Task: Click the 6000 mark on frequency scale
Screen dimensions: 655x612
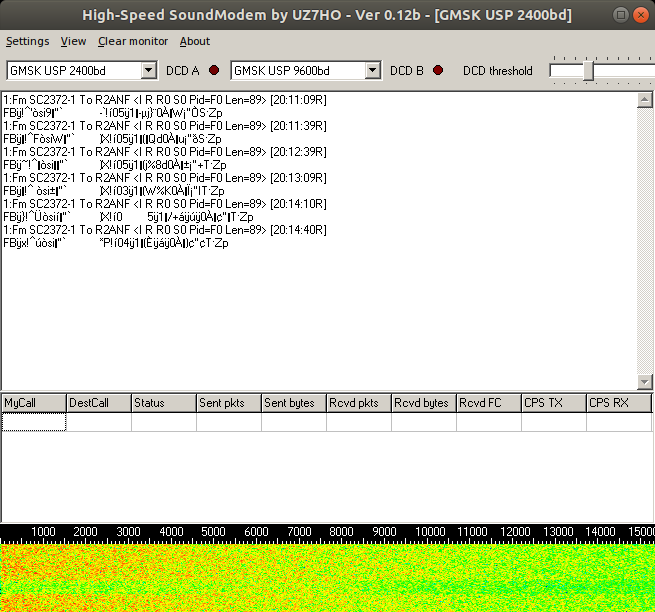Action: [256, 532]
